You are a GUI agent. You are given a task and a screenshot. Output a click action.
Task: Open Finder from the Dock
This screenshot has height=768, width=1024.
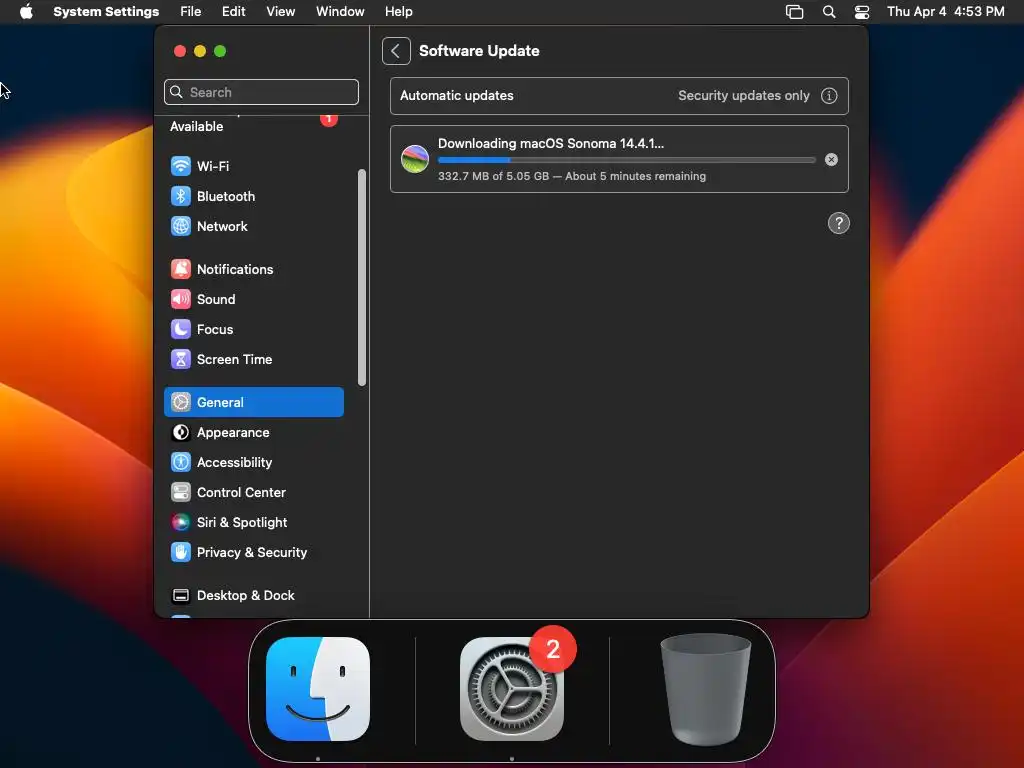click(318, 689)
